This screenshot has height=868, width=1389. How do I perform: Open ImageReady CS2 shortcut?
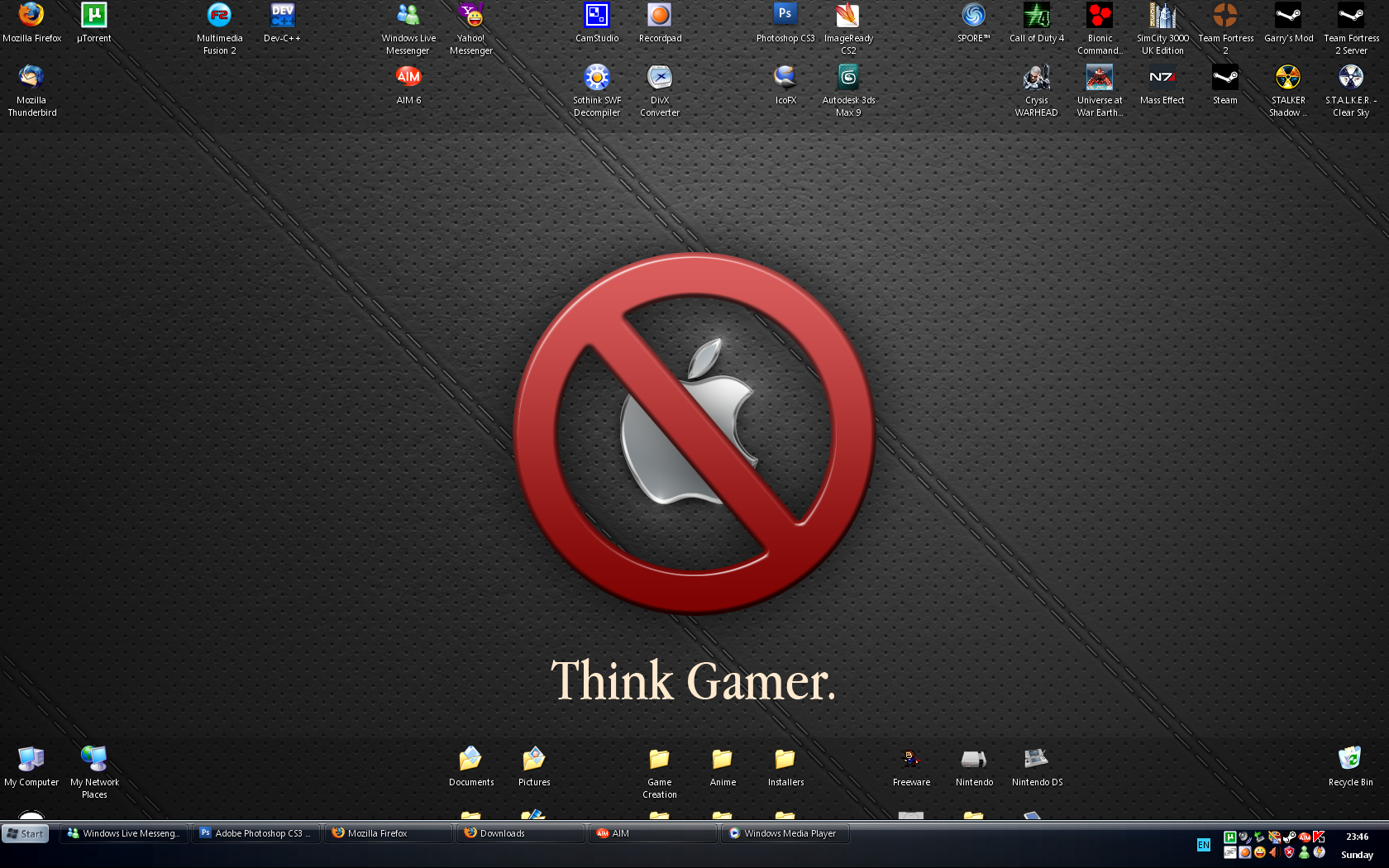pos(848,28)
